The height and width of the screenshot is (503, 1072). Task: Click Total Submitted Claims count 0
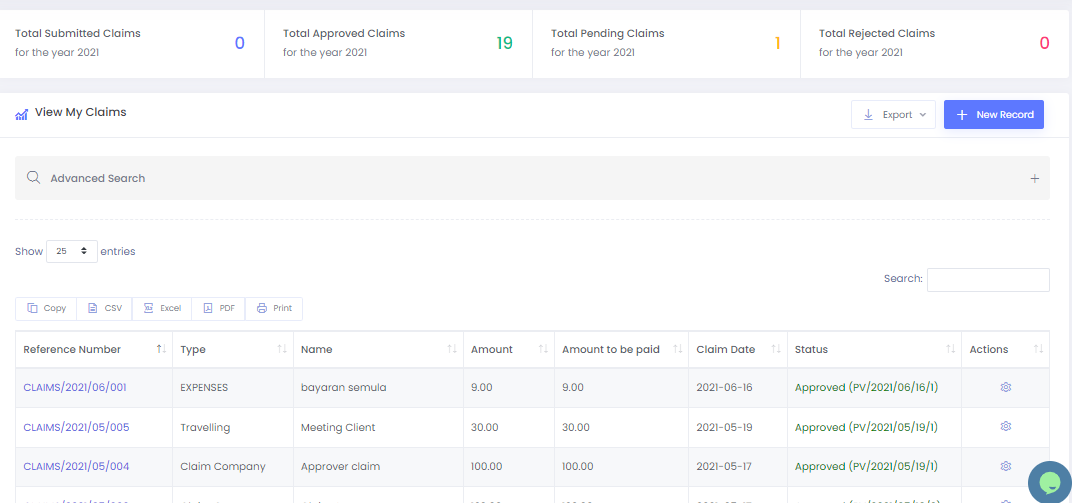point(239,43)
